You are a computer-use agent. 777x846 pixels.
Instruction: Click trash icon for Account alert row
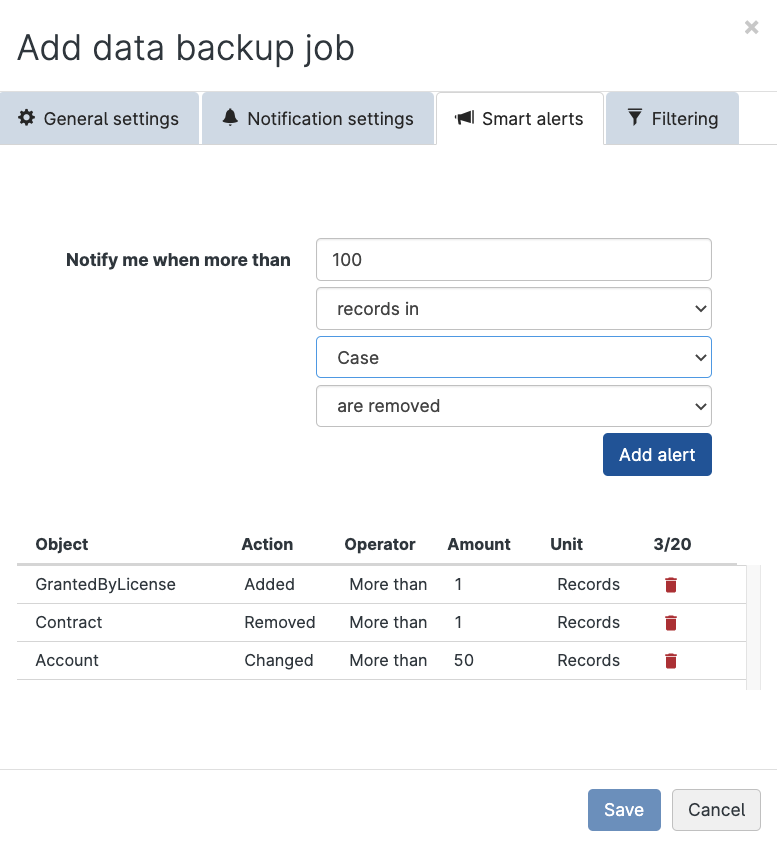[x=671, y=661]
